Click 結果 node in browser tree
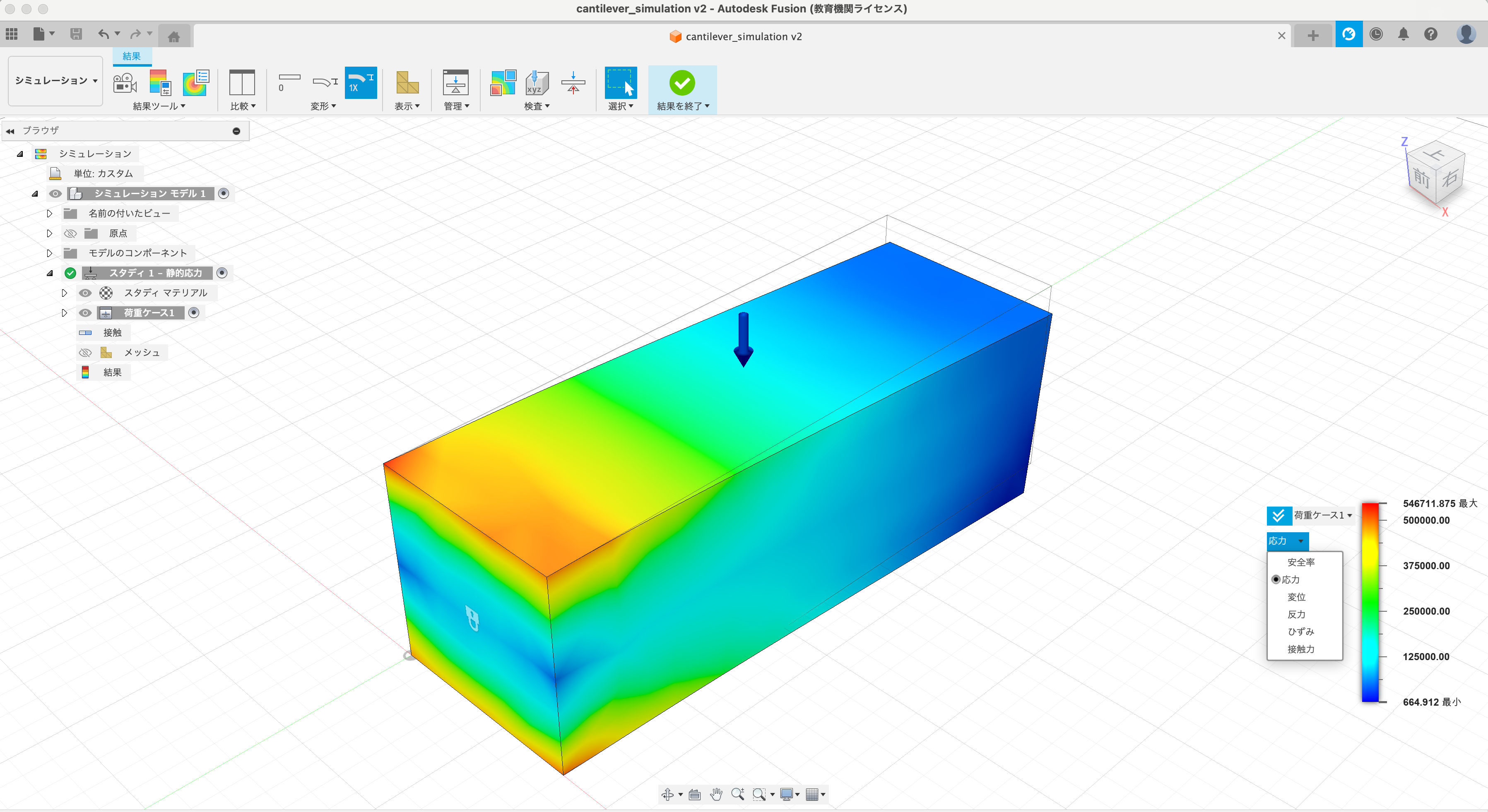Viewport: 1488px width, 812px height. click(x=112, y=372)
